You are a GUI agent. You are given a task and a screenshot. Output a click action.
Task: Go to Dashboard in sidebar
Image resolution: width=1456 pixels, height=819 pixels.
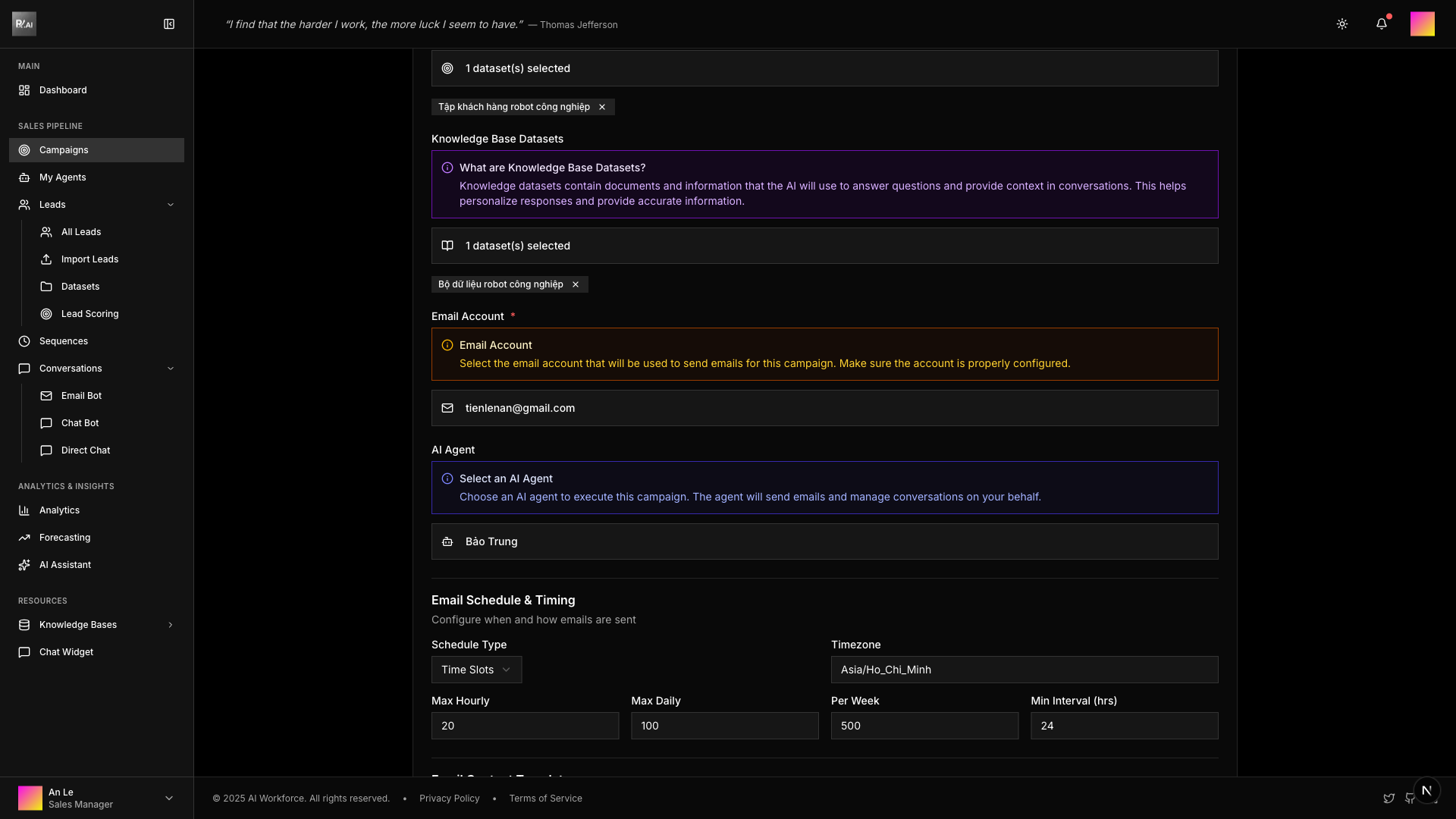coord(63,90)
